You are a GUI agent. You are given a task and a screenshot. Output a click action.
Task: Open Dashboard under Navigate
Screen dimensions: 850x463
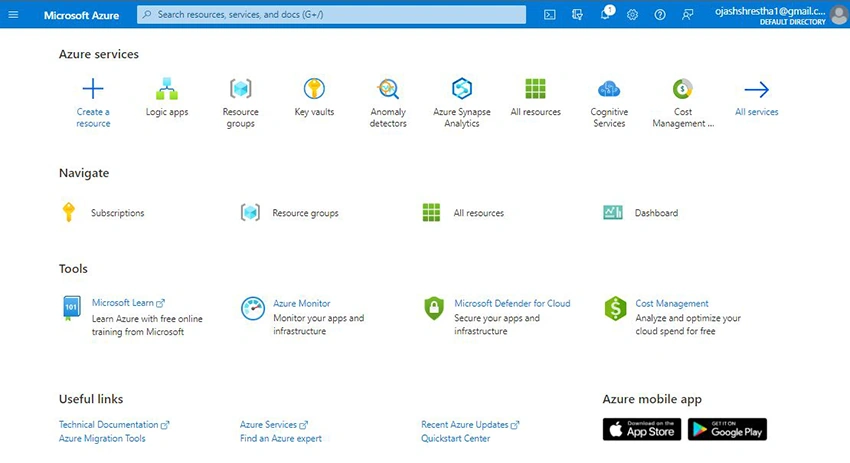(656, 213)
